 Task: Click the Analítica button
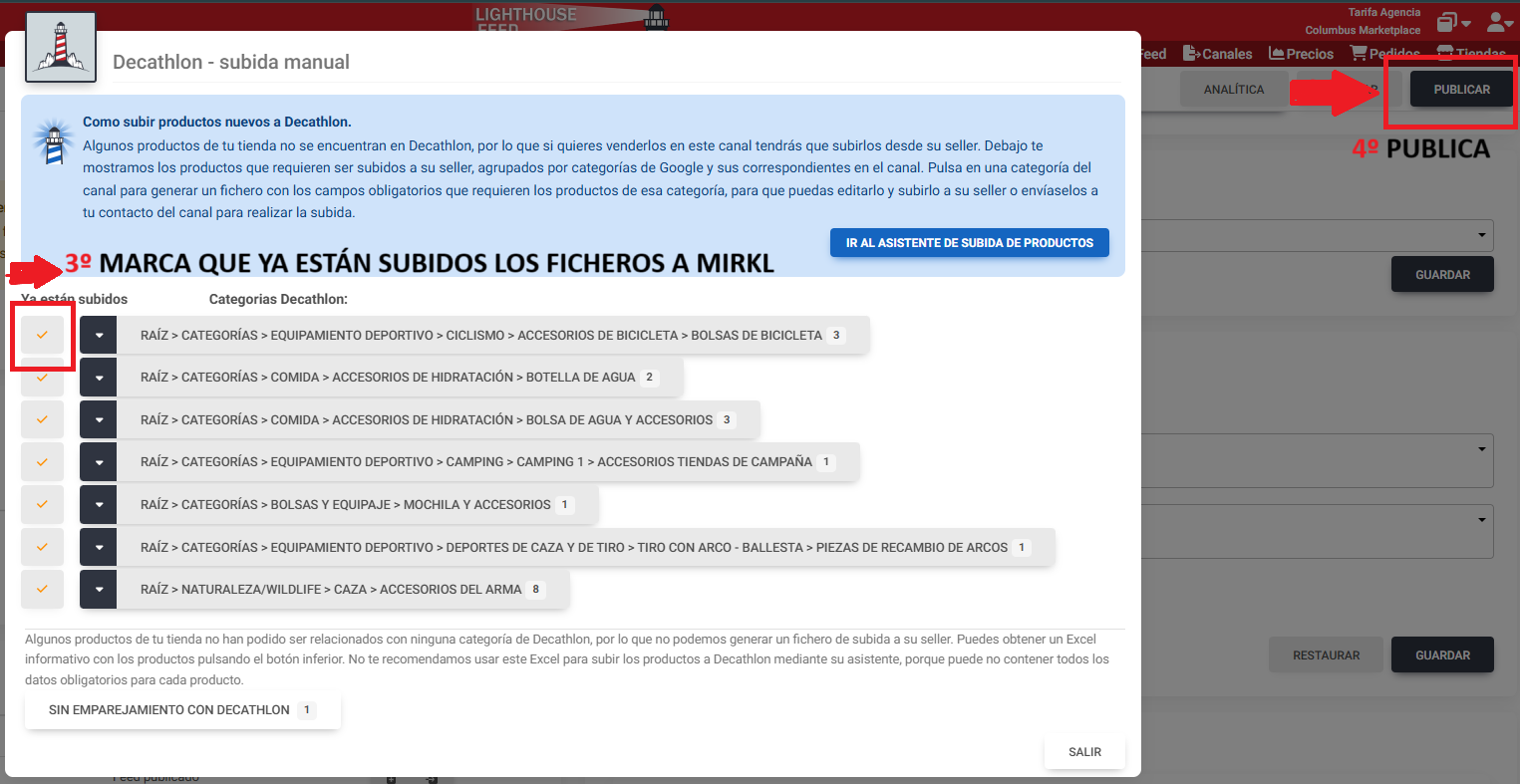click(1234, 89)
